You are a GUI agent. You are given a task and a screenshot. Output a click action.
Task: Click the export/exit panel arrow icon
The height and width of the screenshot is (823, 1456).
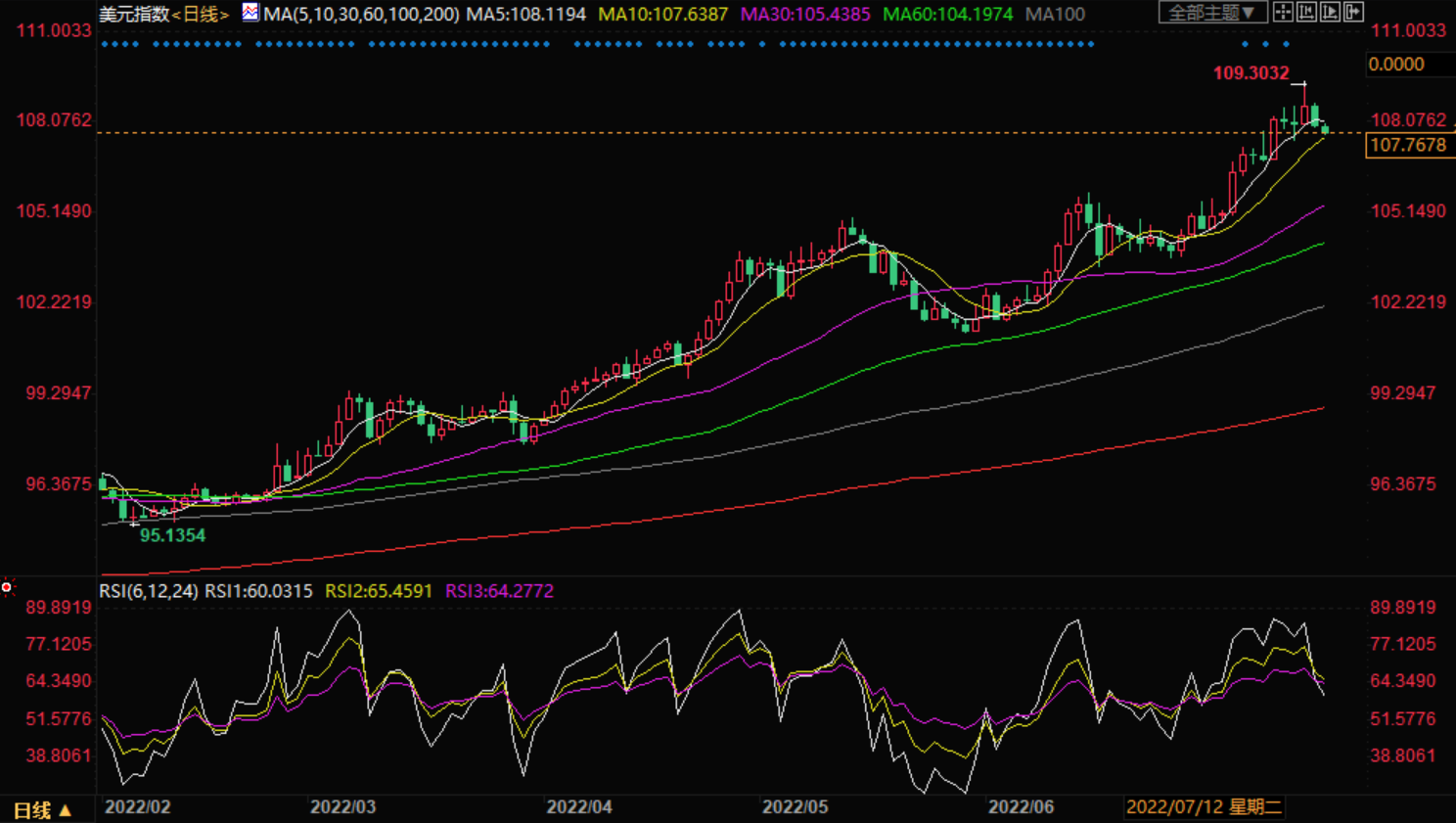coord(1353,12)
